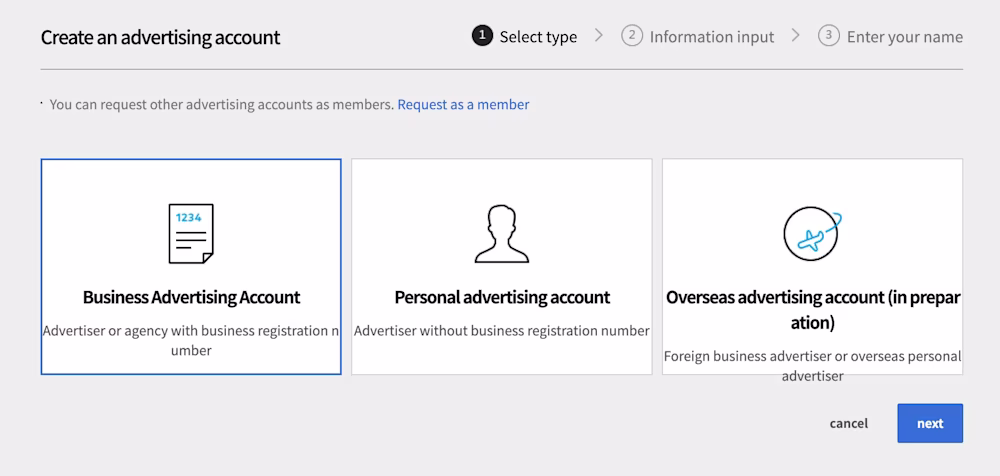Click the 'Create an advertising account' heading
1000x476 pixels.
tap(160, 37)
